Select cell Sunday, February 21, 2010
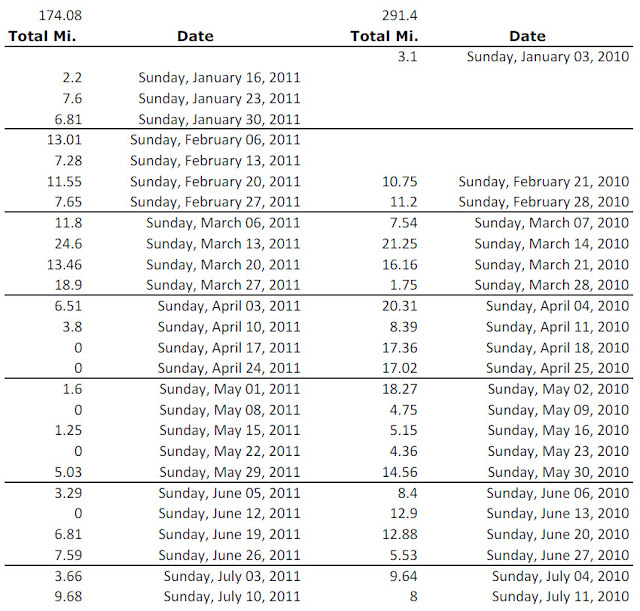 (544, 182)
